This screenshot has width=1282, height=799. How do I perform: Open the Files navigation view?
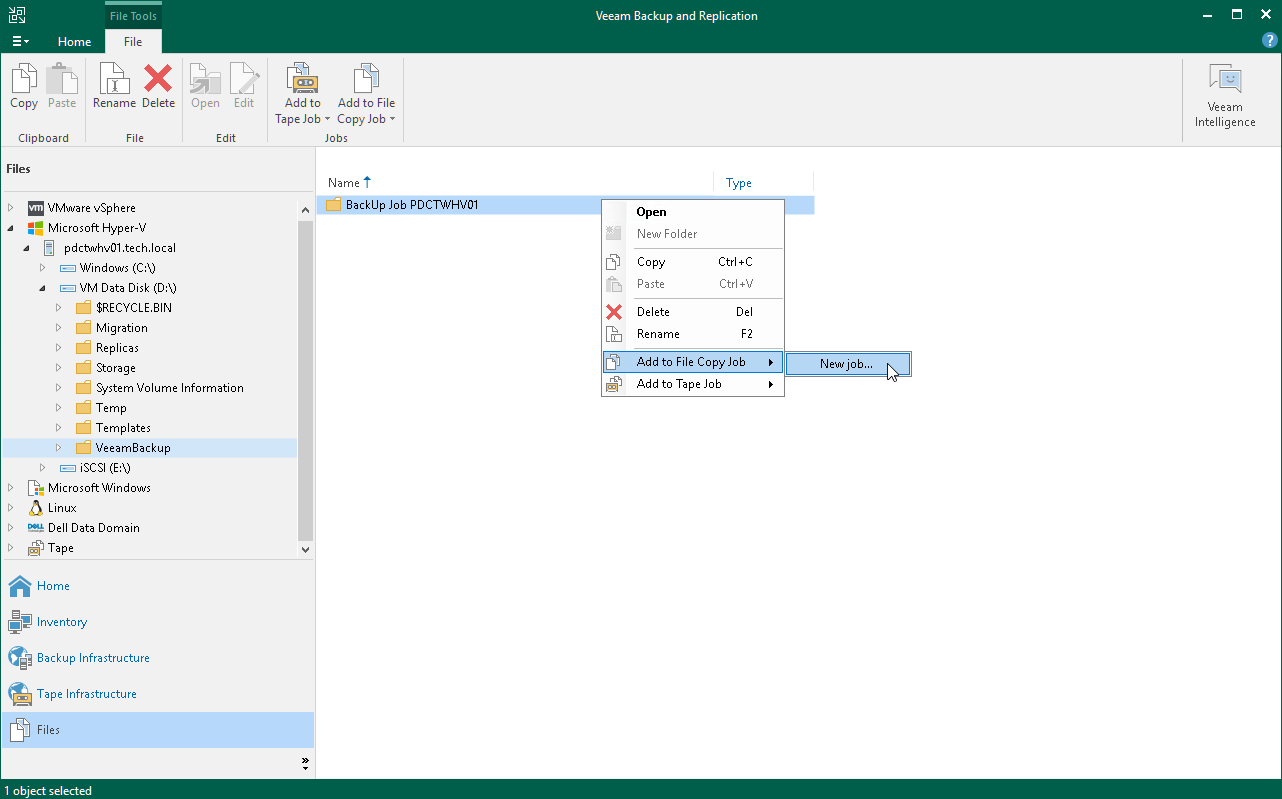click(157, 730)
